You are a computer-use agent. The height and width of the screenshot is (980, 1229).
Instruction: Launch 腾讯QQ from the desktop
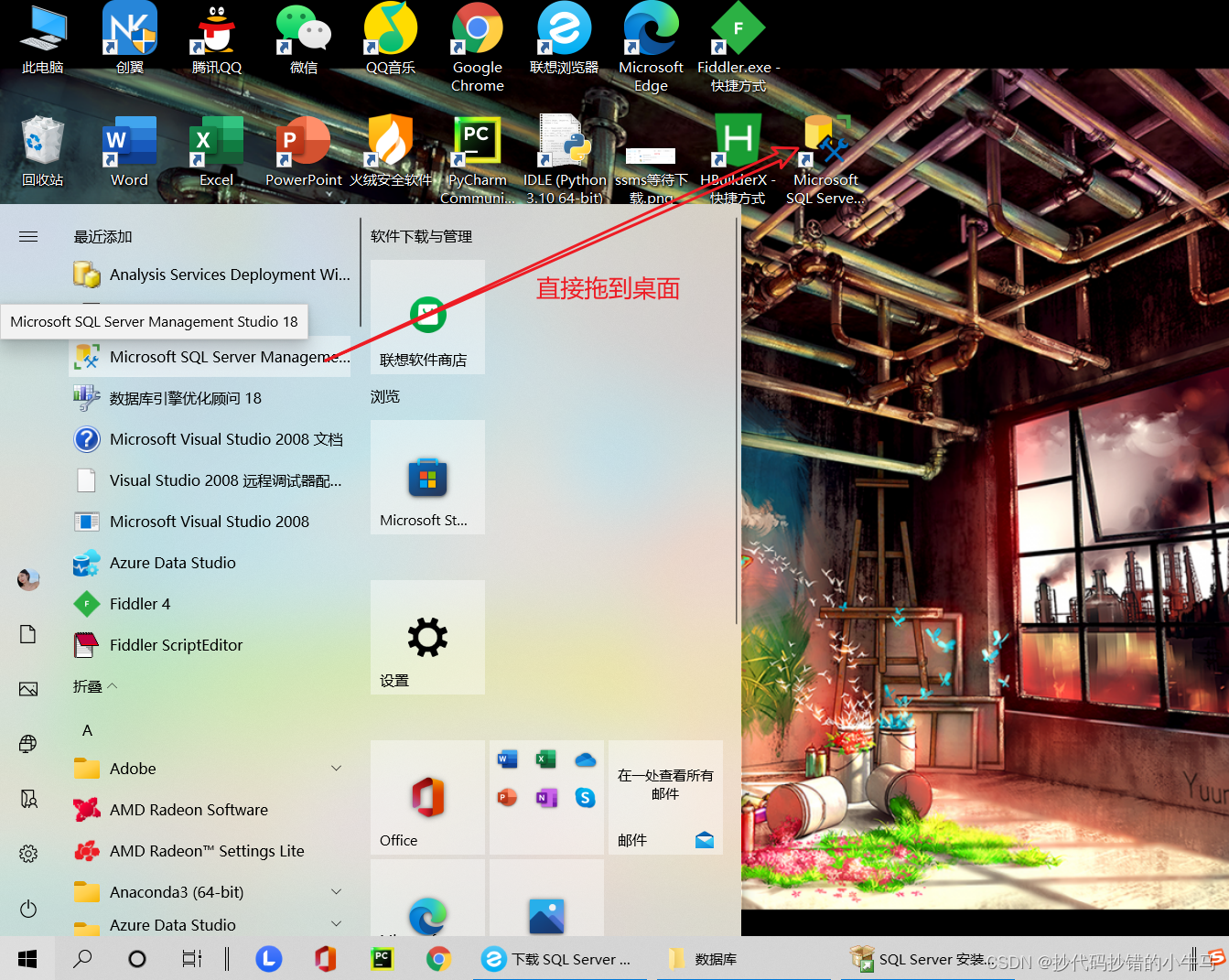click(217, 41)
